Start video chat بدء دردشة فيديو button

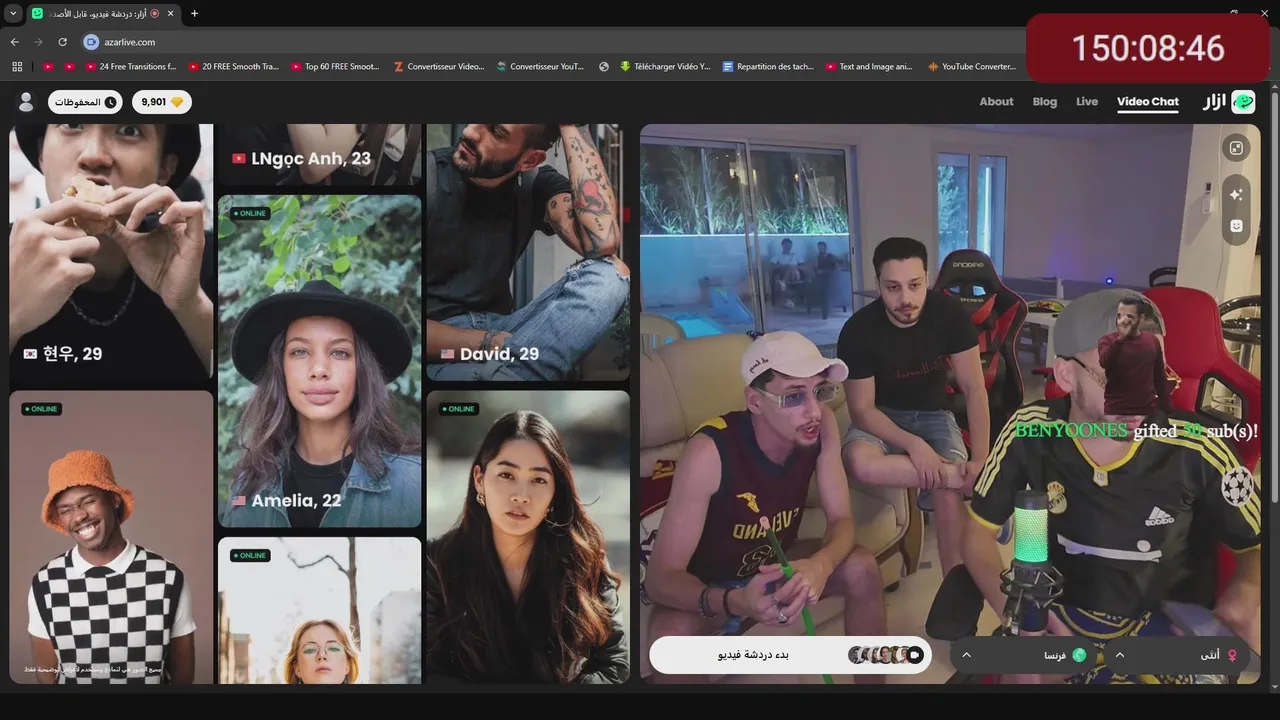[790, 655]
